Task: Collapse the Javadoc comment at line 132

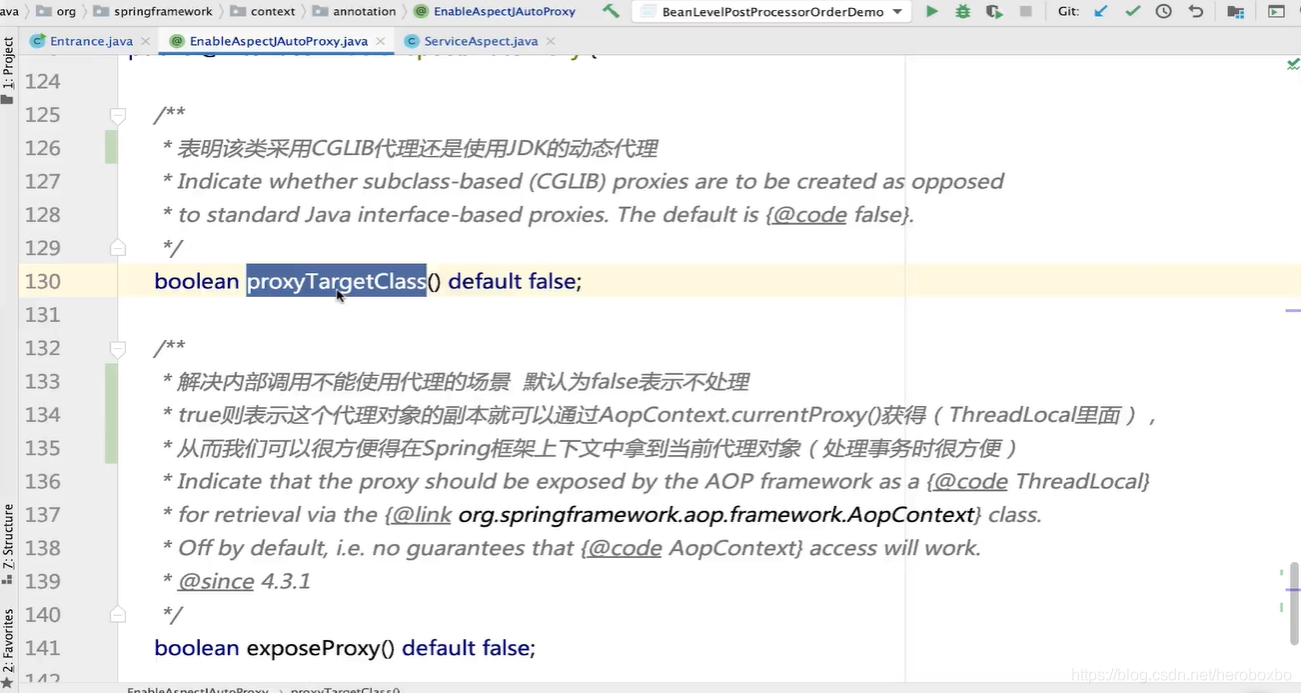Action: [x=117, y=347]
